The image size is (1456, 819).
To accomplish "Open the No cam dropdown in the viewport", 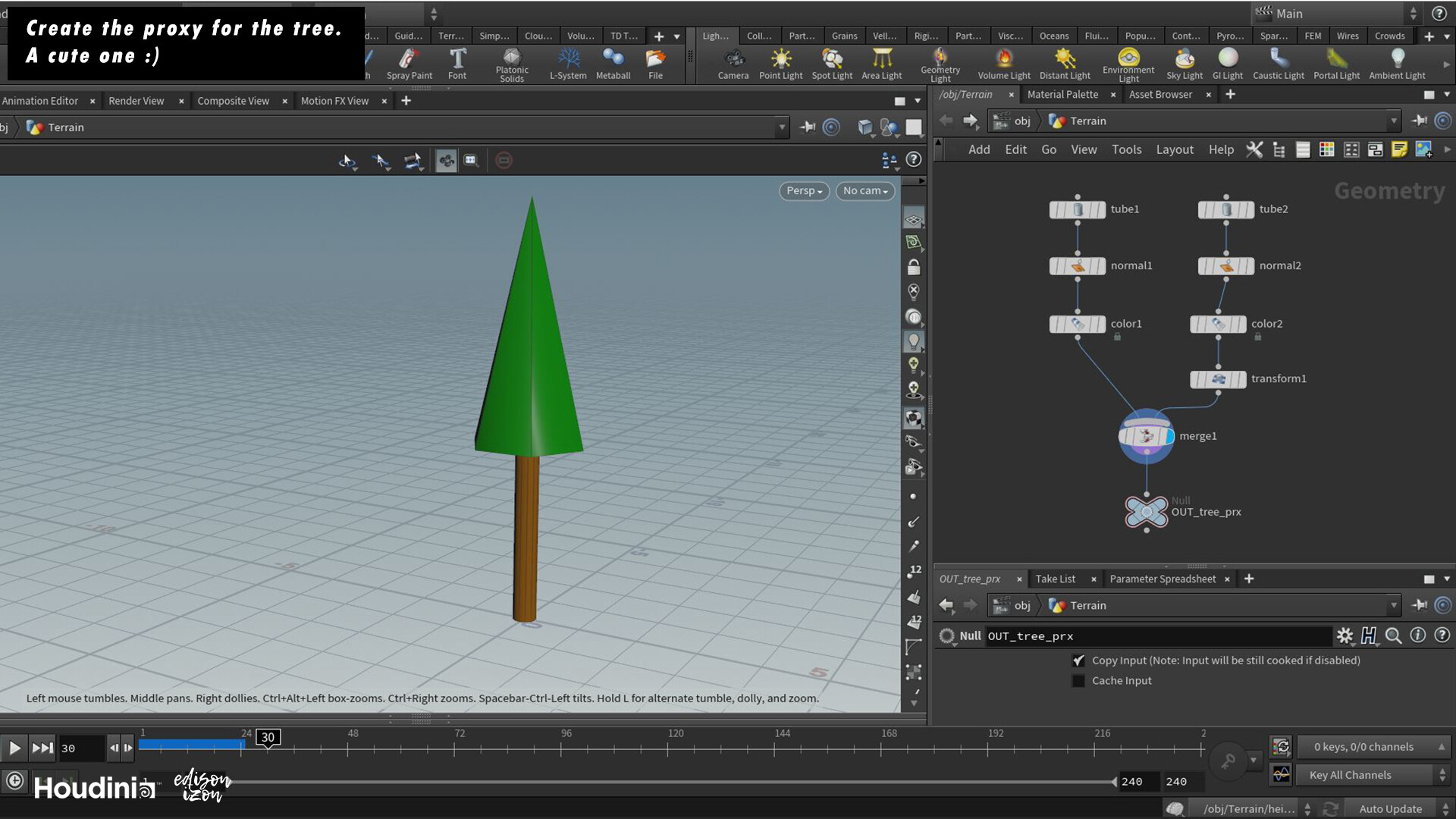I will [864, 190].
